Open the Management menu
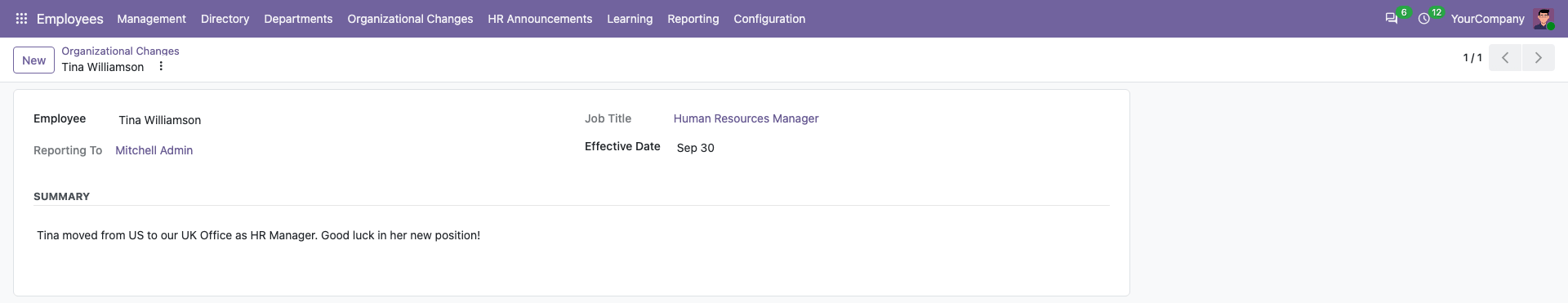 (152, 19)
